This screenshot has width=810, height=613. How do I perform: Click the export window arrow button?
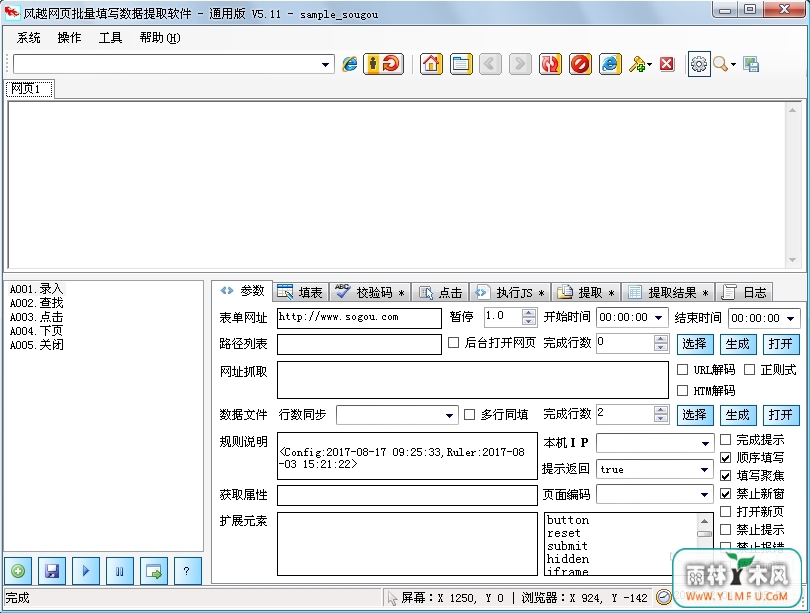[153, 571]
